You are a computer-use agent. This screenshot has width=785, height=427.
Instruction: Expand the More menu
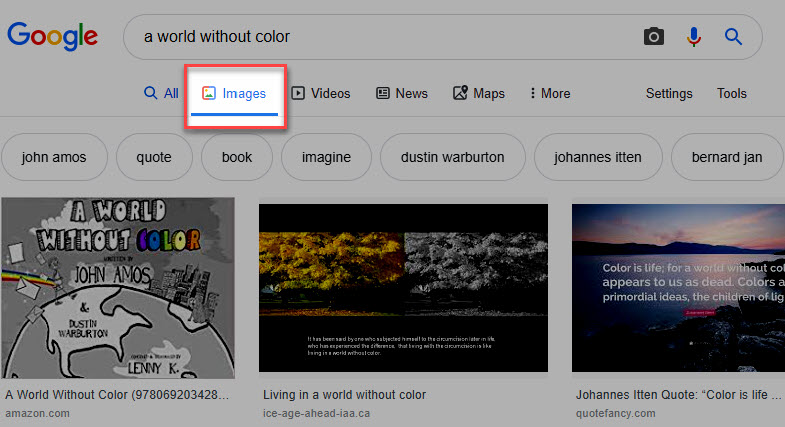(549, 93)
